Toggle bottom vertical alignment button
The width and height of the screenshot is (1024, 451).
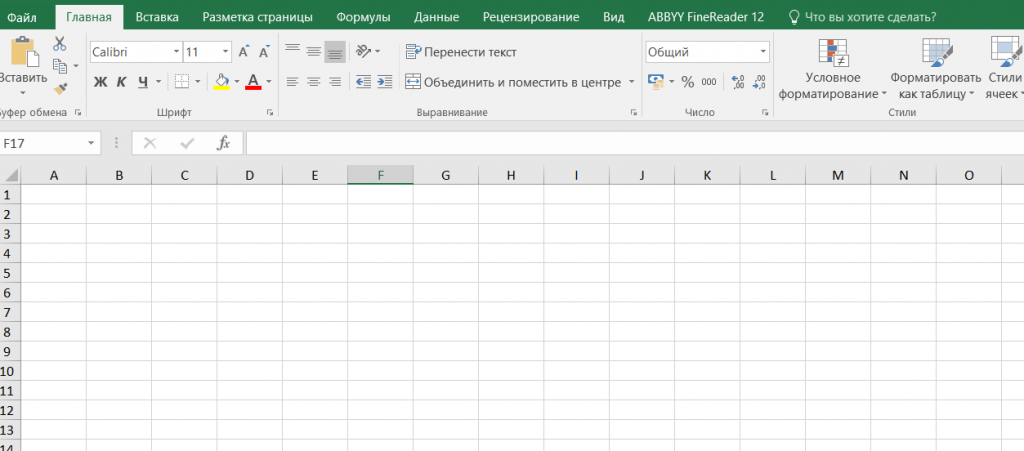coord(335,51)
